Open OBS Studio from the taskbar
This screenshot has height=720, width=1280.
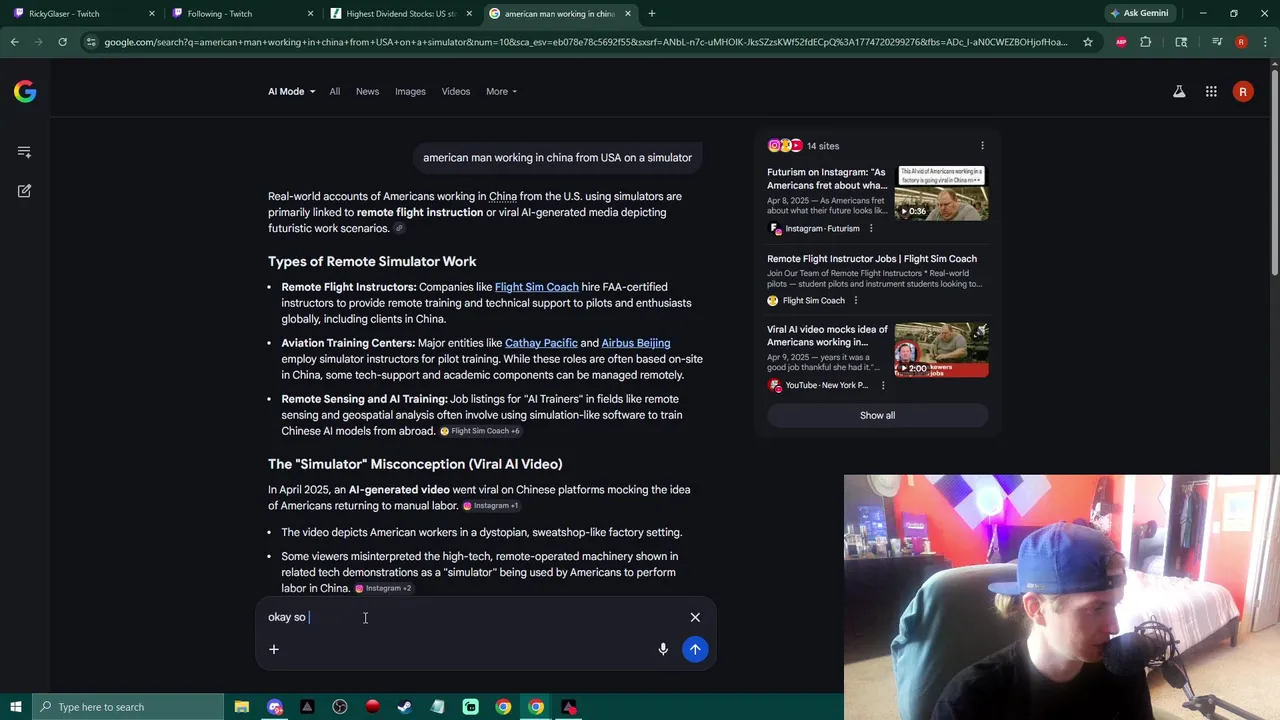tap(340, 707)
